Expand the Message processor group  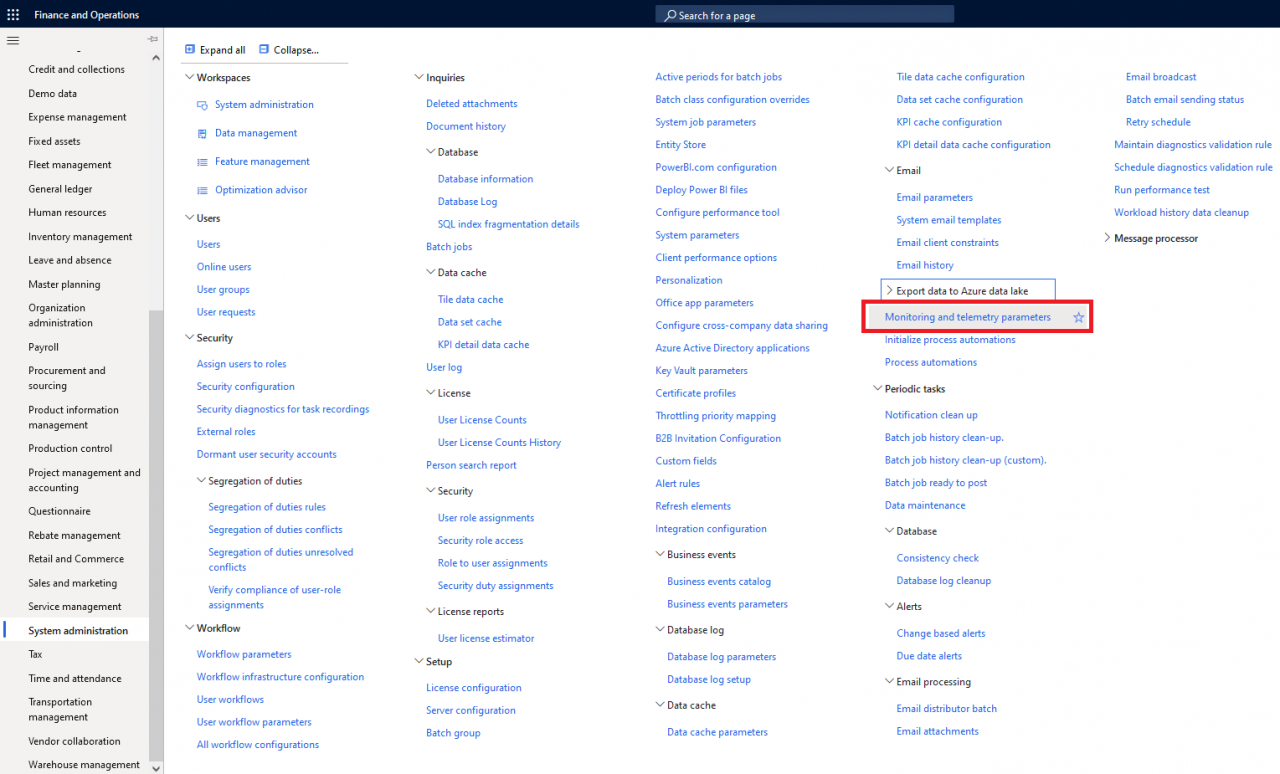click(x=1107, y=238)
